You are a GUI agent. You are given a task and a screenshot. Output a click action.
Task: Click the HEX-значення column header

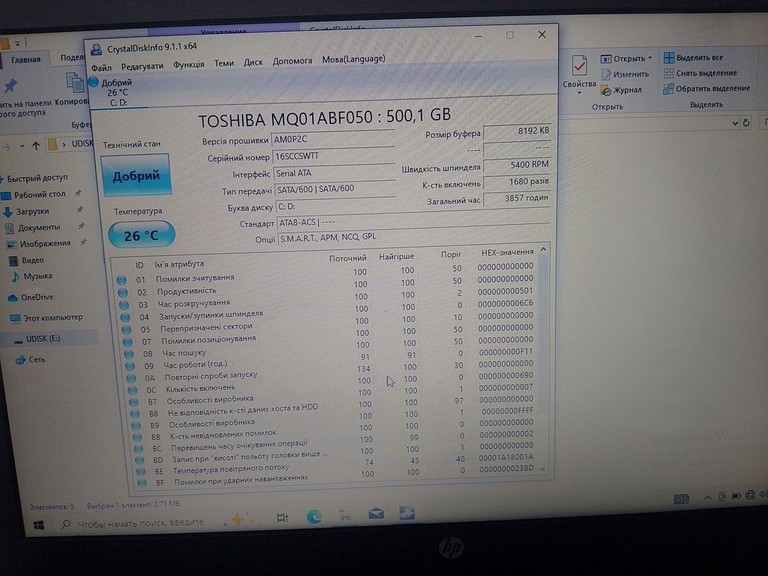point(507,252)
